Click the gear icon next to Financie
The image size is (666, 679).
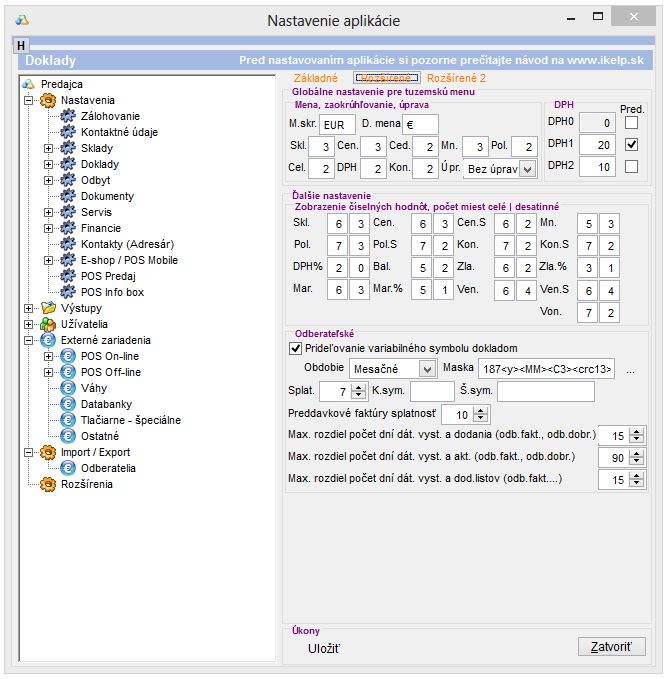pos(68,228)
